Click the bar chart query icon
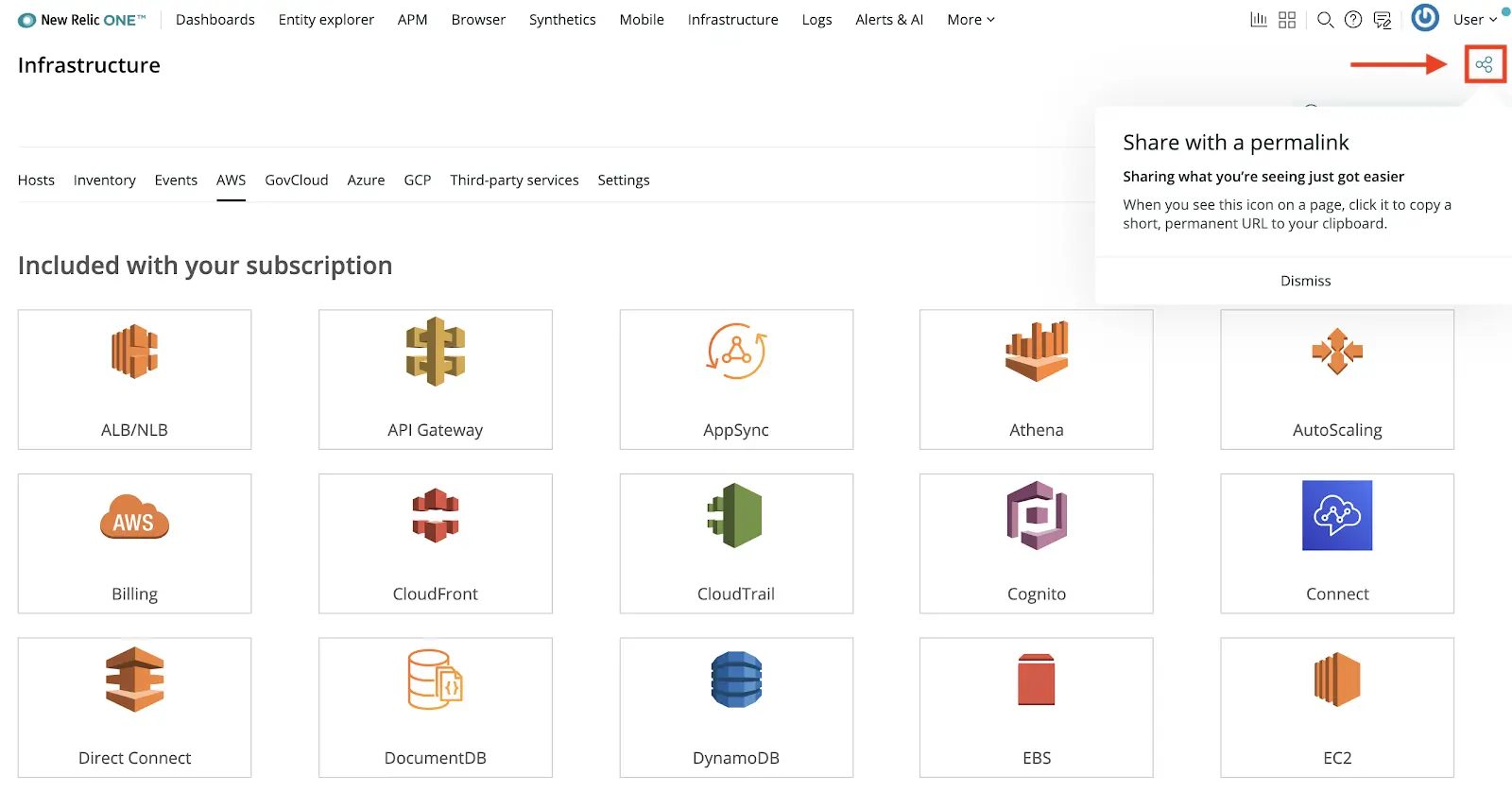 [1259, 20]
